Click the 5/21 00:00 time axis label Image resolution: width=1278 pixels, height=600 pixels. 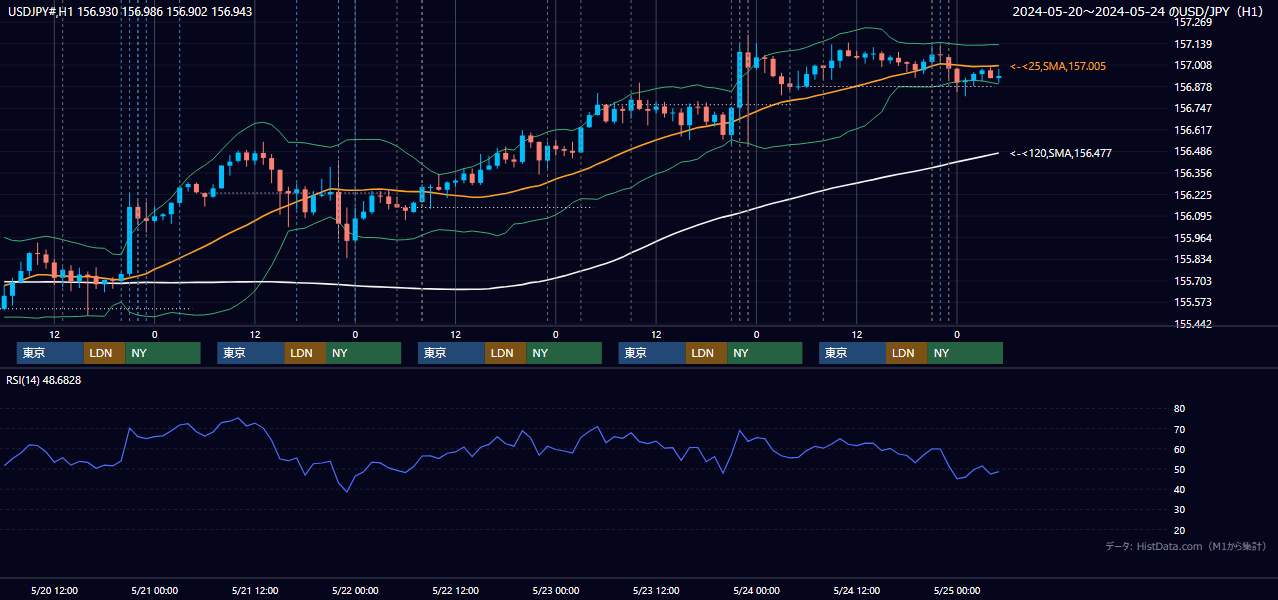click(x=154, y=590)
